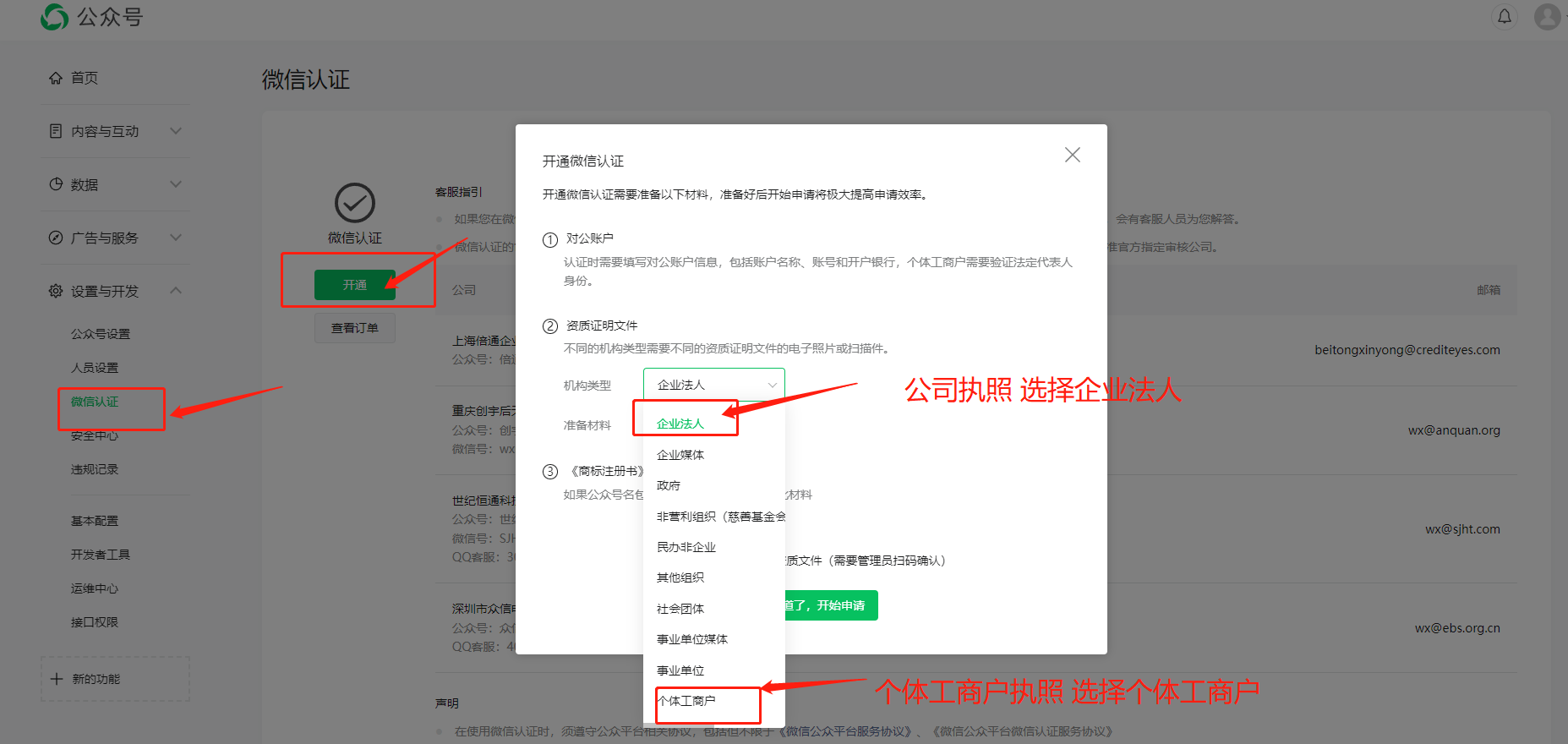Go to 首页 in the sidebar

(x=85, y=78)
